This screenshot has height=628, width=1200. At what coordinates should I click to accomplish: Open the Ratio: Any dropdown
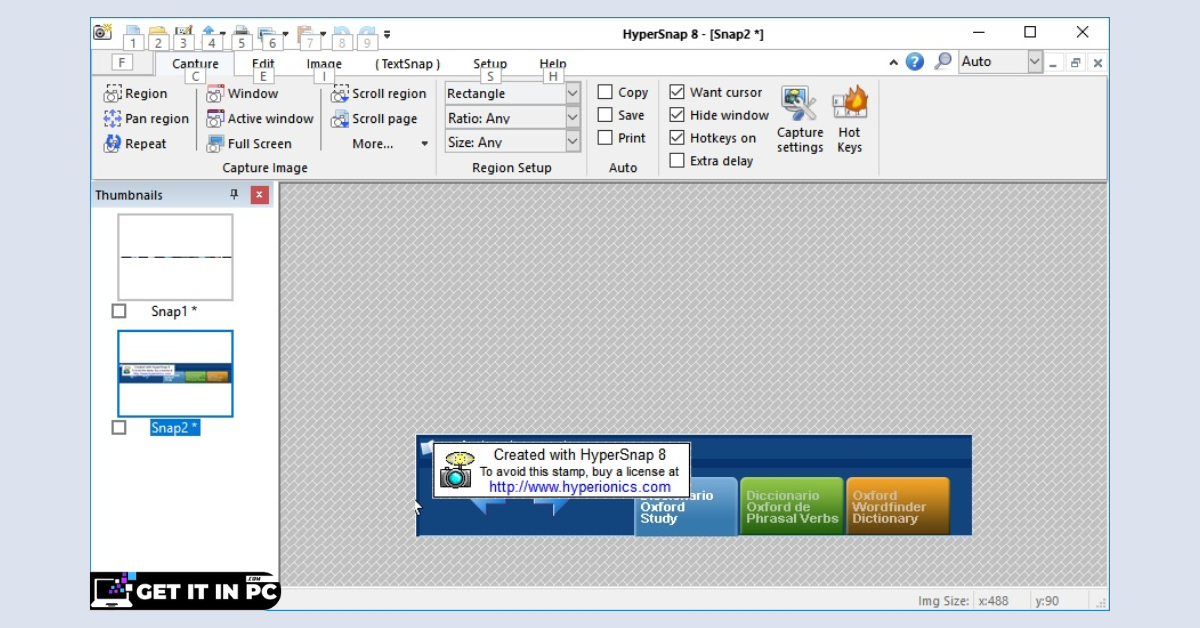(x=573, y=118)
